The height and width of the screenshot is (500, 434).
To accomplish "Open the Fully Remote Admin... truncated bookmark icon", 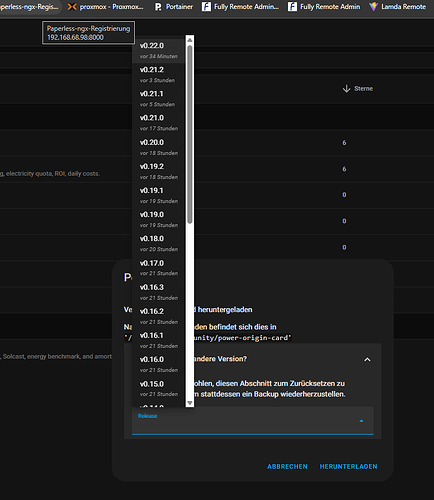I will pos(206,6).
